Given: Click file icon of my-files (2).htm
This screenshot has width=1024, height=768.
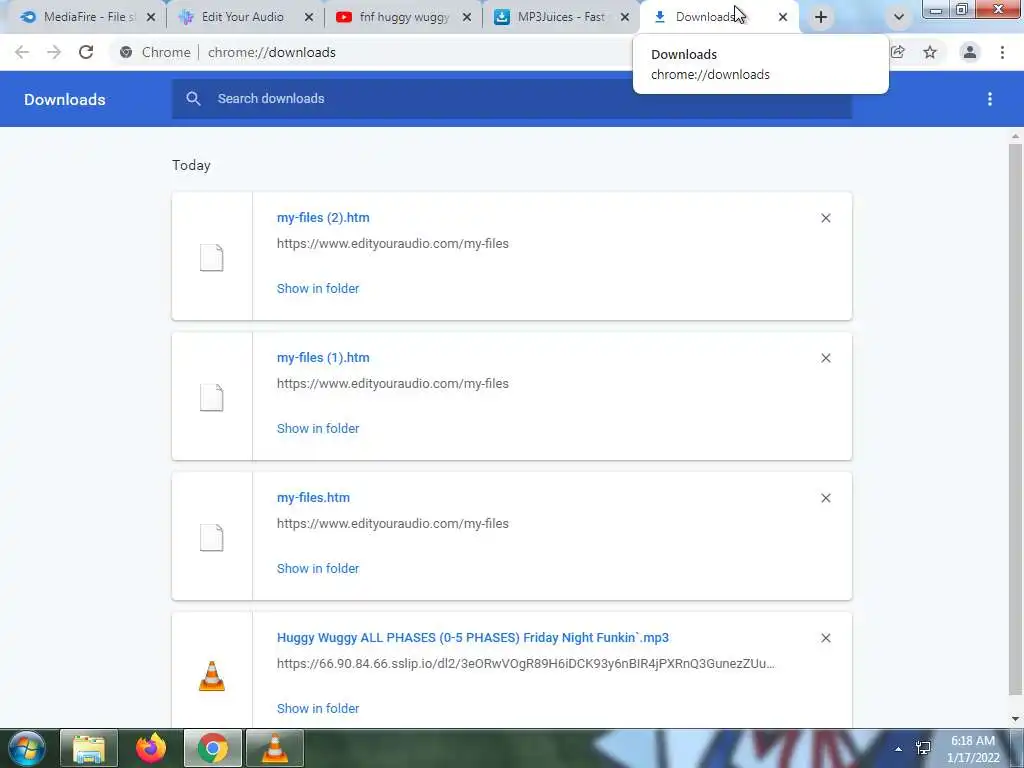Looking at the screenshot, I should coord(212,257).
